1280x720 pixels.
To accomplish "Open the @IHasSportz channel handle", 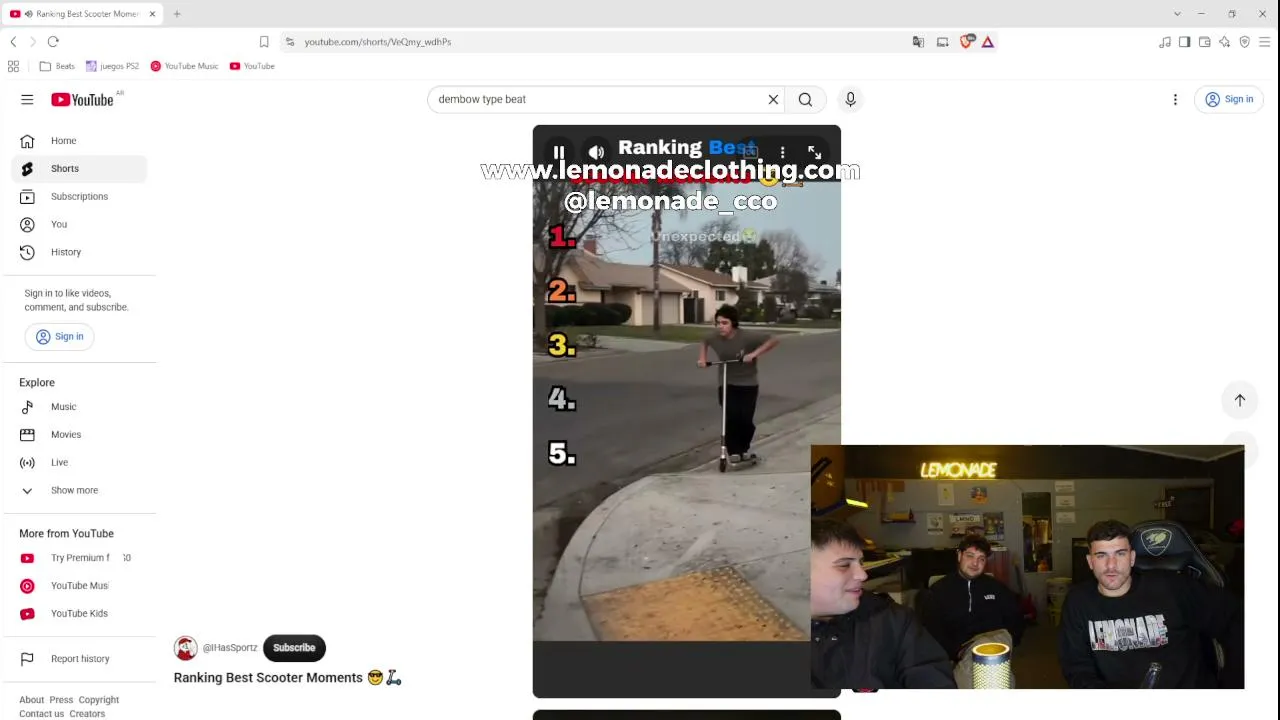I will [230, 648].
